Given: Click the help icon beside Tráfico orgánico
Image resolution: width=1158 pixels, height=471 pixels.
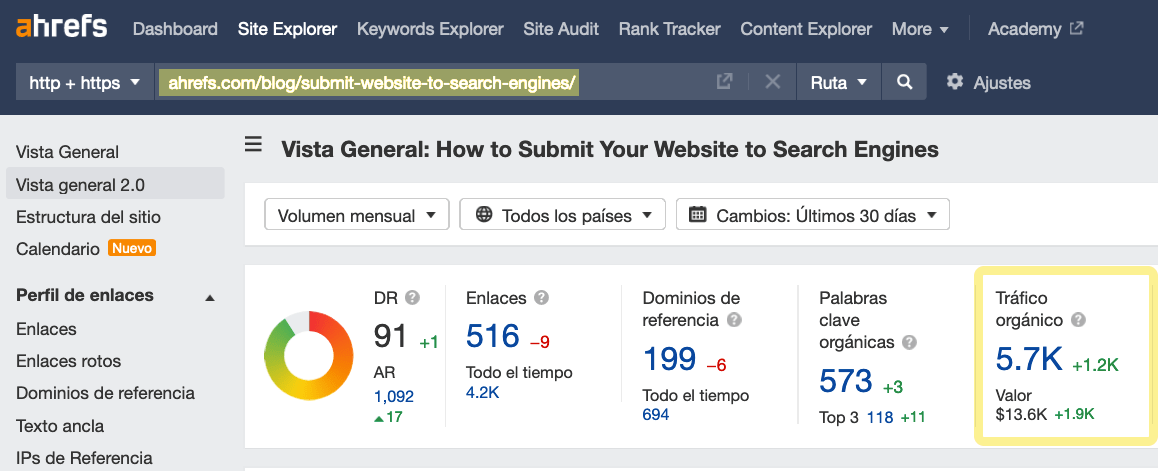Looking at the screenshot, I should 1078,320.
